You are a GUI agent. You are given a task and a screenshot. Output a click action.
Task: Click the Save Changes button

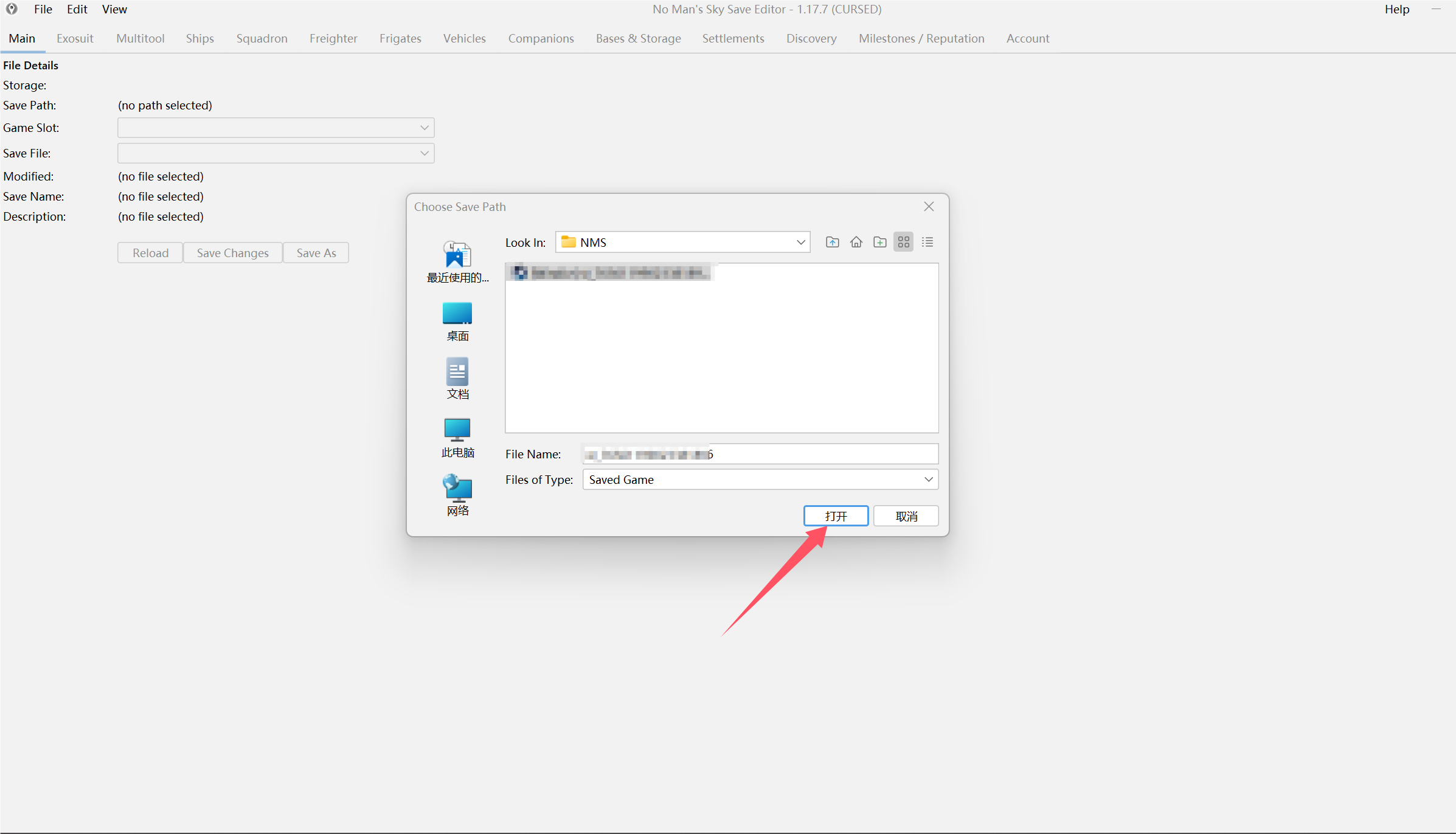232,253
